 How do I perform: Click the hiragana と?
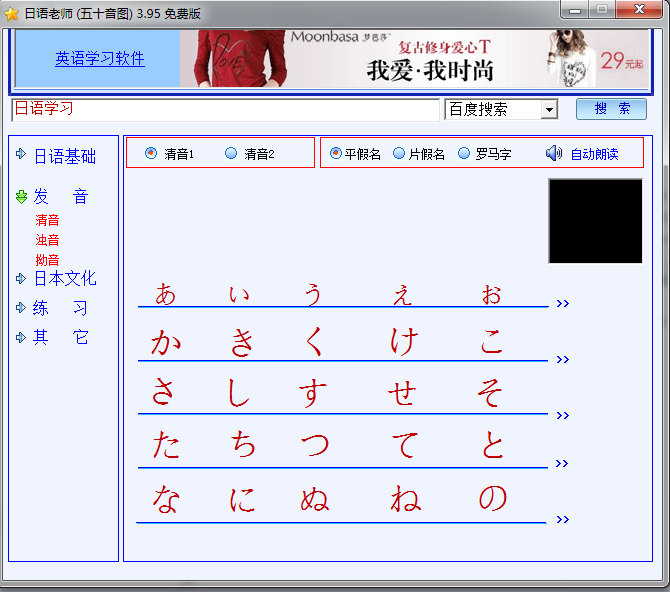pos(493,445)
